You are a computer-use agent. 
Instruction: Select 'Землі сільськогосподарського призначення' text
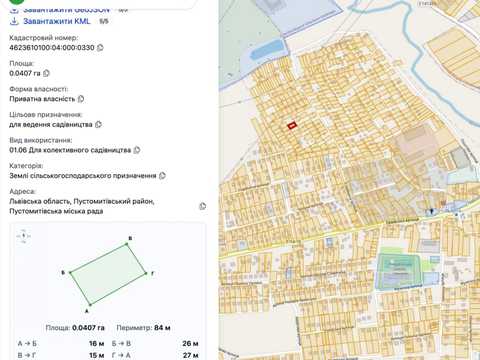pyautogui.click(x=83, y=176)
